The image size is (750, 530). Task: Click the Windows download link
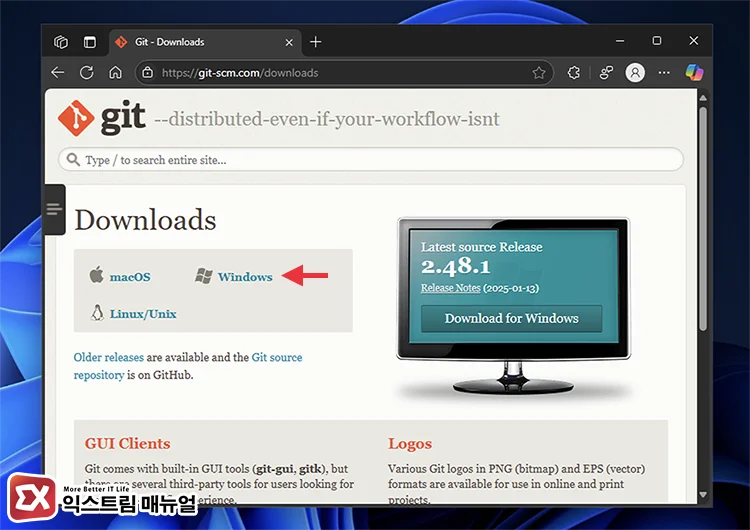point(245,277)
